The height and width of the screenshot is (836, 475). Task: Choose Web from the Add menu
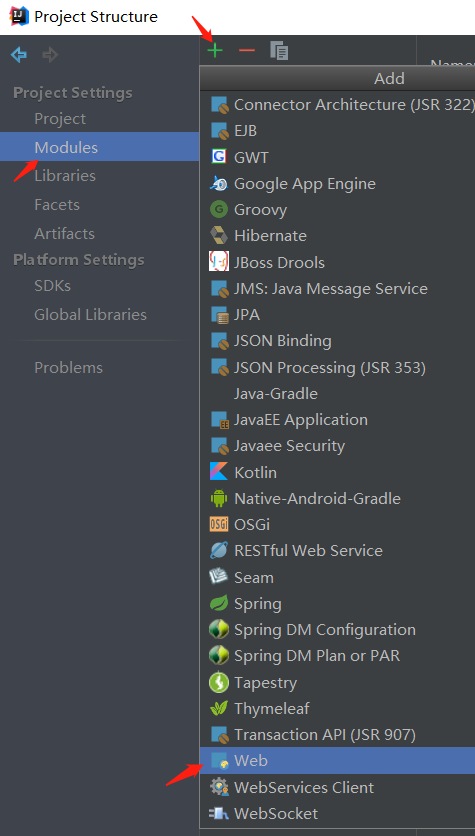point(337,761)
